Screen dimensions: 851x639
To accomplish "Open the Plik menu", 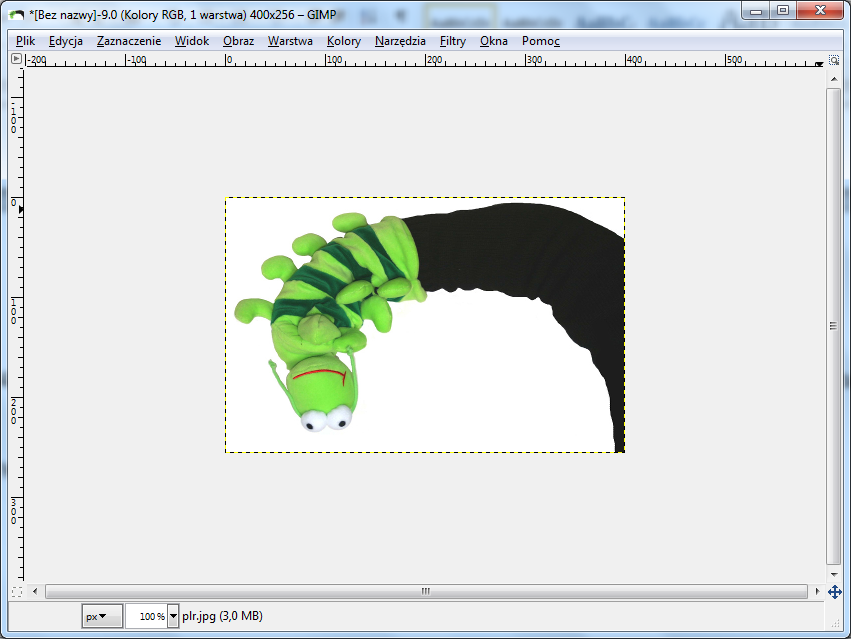I will tap(26, 41).
